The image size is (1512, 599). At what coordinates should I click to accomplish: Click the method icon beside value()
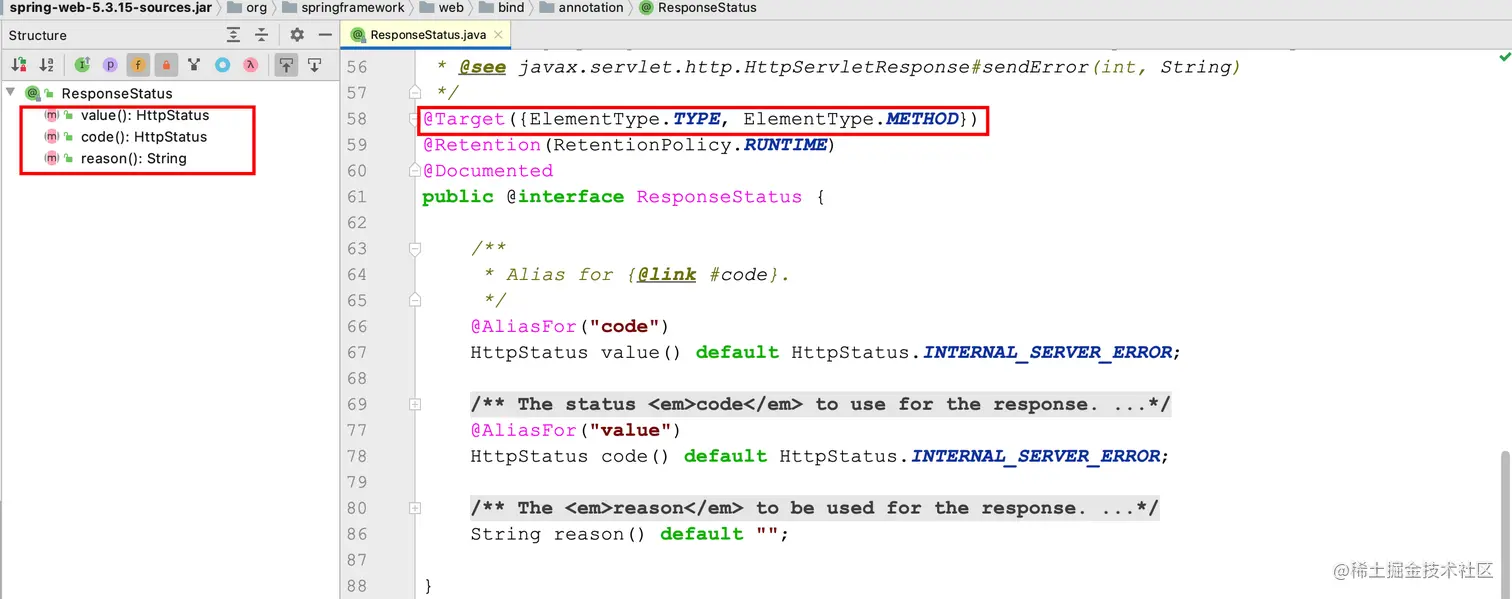[52, 115]
